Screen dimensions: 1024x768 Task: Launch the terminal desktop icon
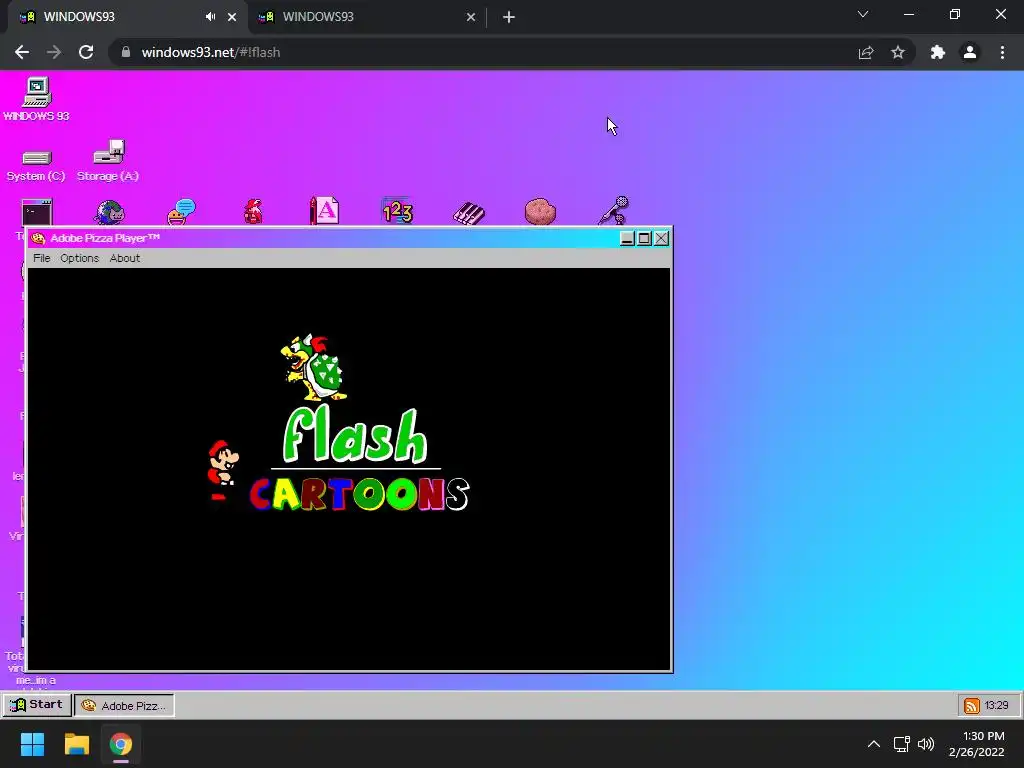click(37, 212)
